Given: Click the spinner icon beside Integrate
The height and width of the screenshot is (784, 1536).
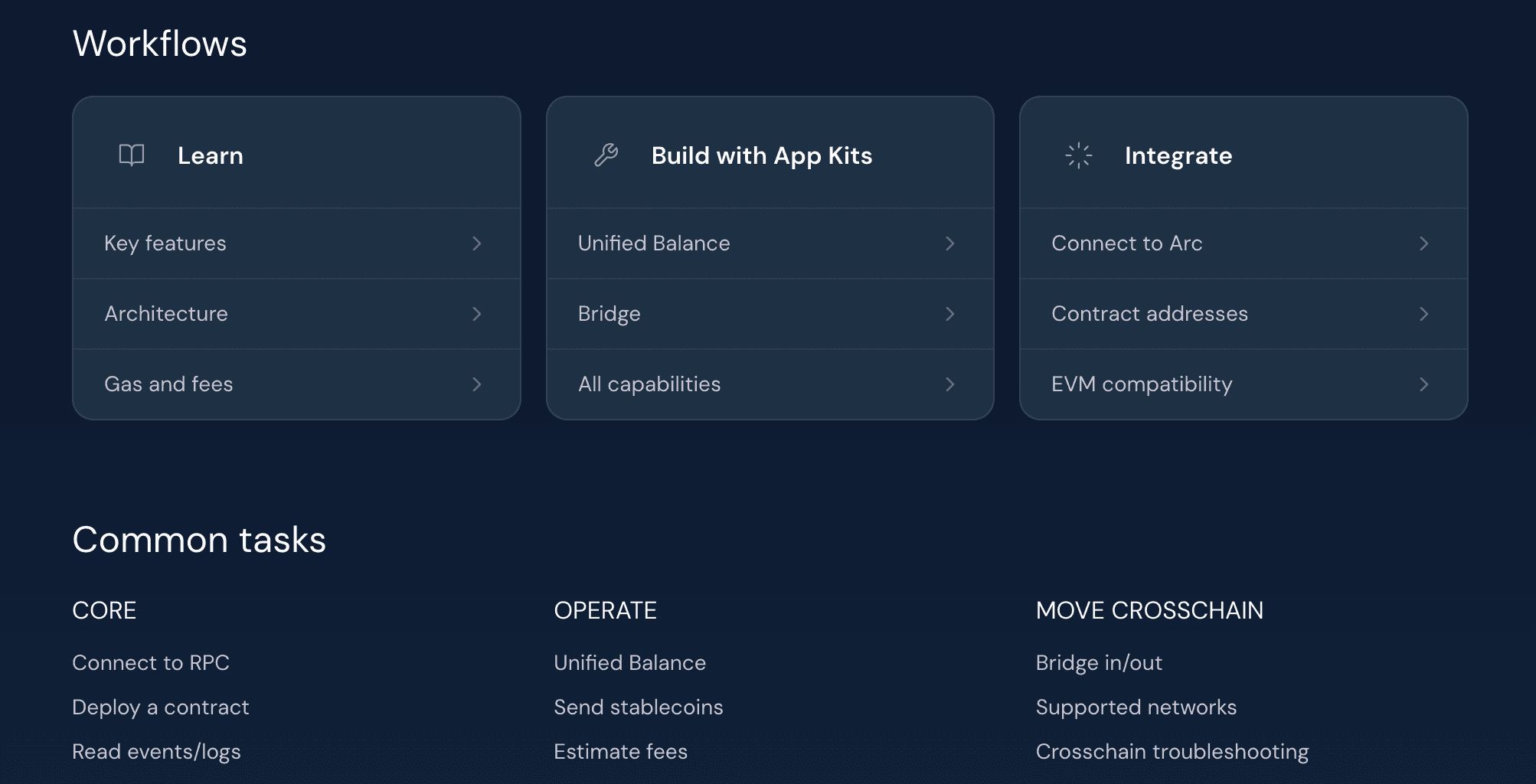Looking at the screenshot, I should (1079, 155).
